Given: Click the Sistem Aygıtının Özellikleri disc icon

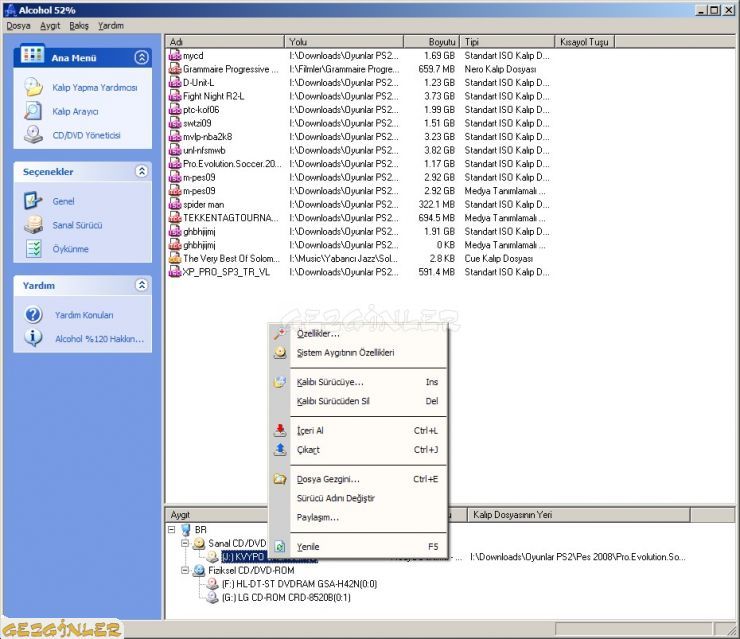Looking at the screenshot, I should pos(280,353).
